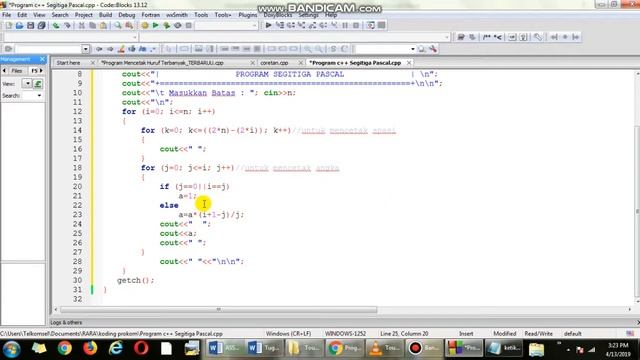Image resolution: width=640 pixels, height=360 pixels.
Task: Switch to the Start here tab
Action: pos(69,63)
